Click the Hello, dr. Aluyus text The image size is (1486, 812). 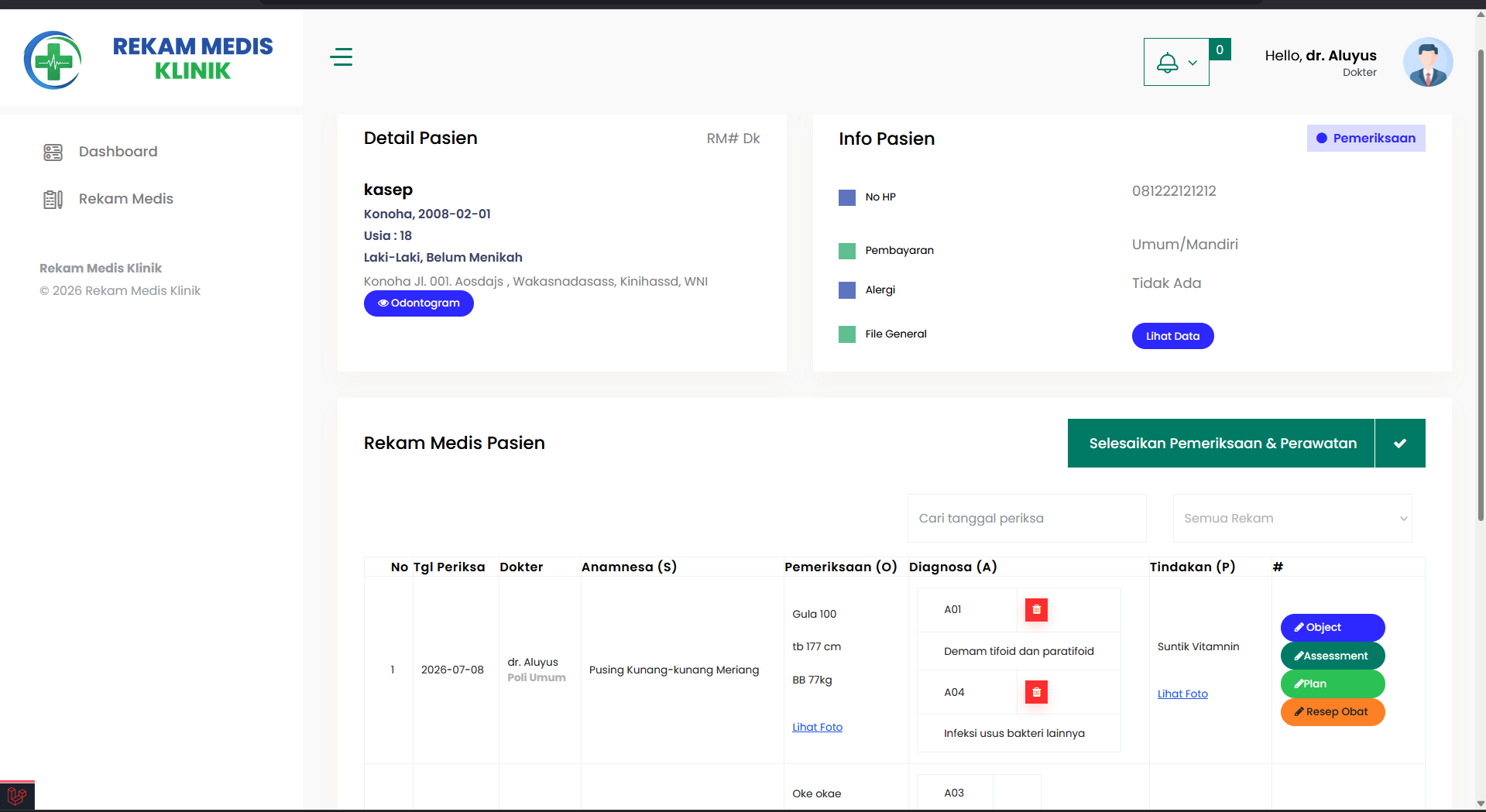coord(1320,56)
